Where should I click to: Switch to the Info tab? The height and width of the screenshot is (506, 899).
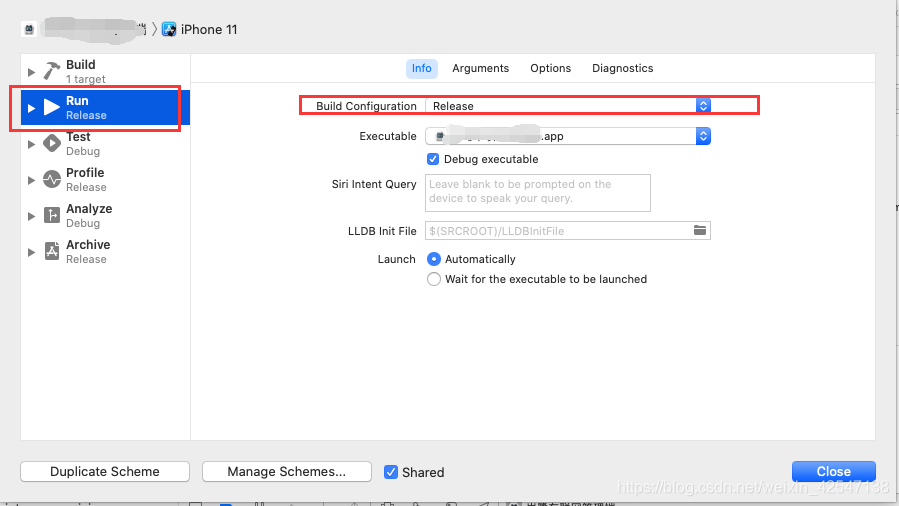coord(421,68)
